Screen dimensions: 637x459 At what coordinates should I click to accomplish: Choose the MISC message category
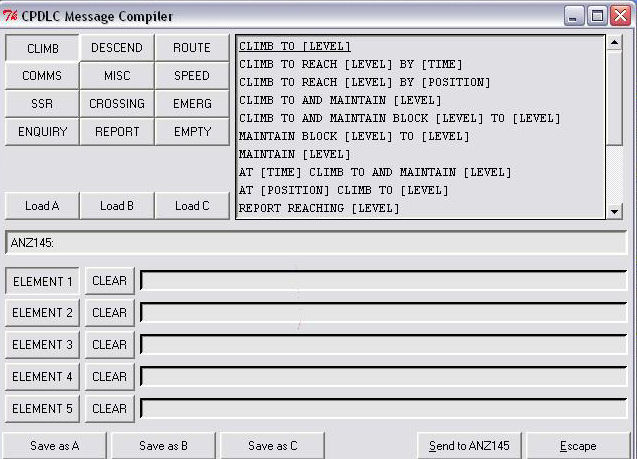117,76
